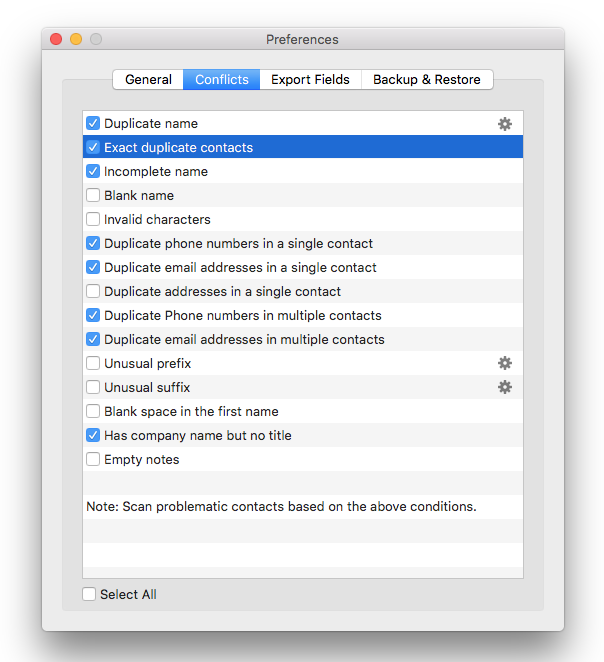Open settings gear for Unusual prefix
604x662 pixels.
tap(505, 363)
